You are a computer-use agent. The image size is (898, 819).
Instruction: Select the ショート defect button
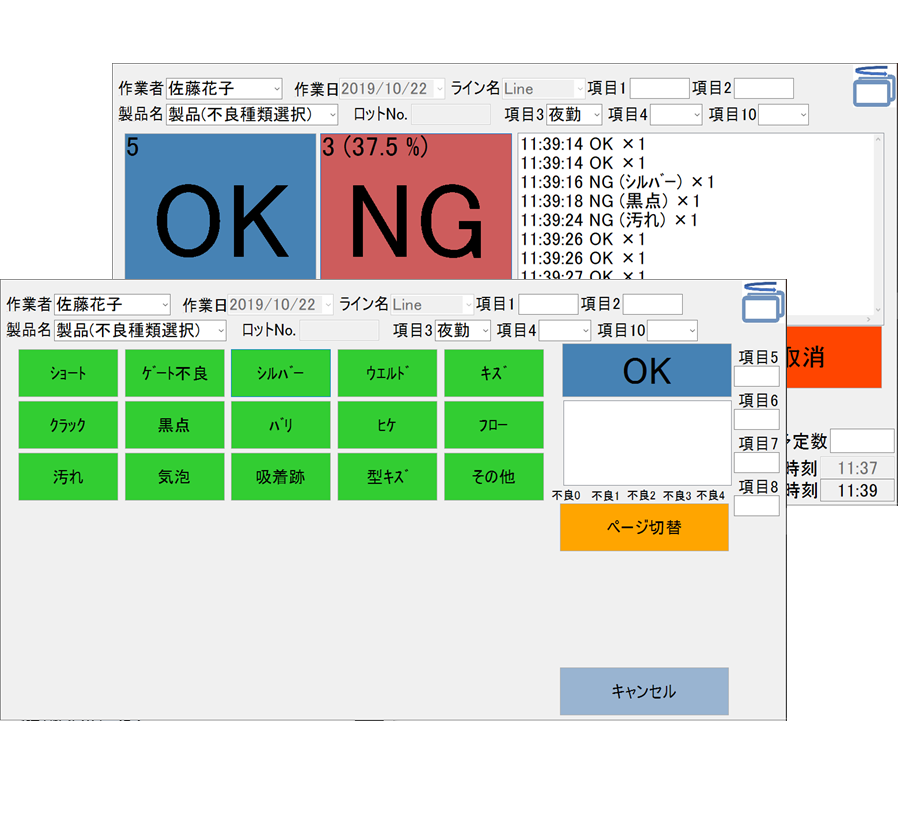(x=68, y=373)
